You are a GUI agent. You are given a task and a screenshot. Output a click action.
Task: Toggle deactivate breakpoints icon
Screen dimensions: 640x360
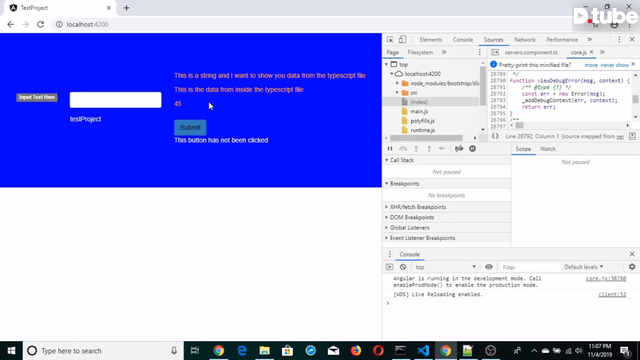[459, 149]
